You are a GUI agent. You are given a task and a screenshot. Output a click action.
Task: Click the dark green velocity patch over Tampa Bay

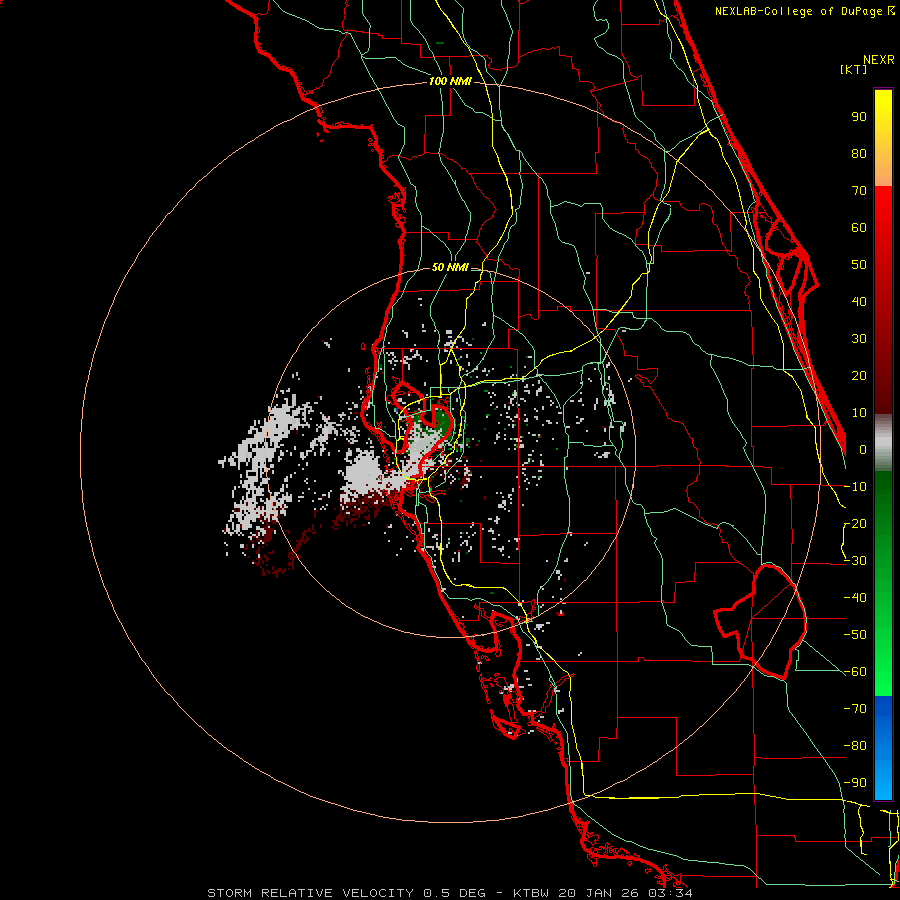[x=442, y=420]
